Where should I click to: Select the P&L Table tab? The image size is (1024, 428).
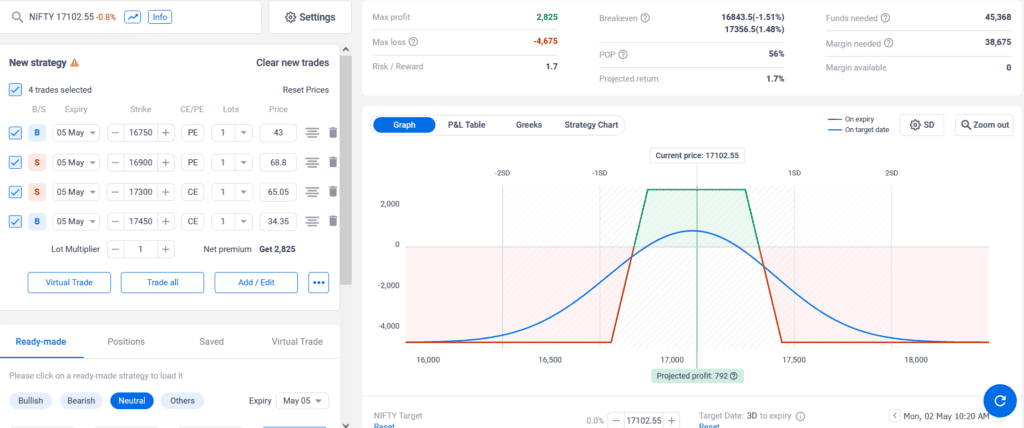[x=466, y=125]
